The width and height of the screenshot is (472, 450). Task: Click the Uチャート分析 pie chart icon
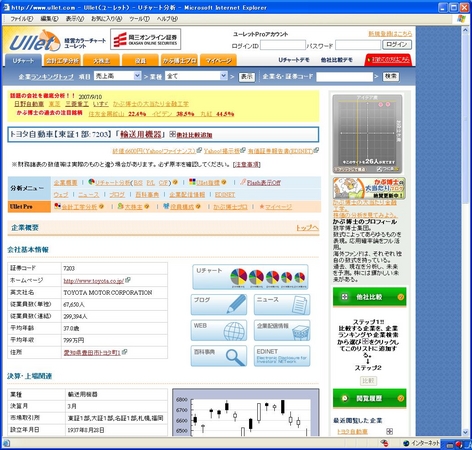[91, 182]
